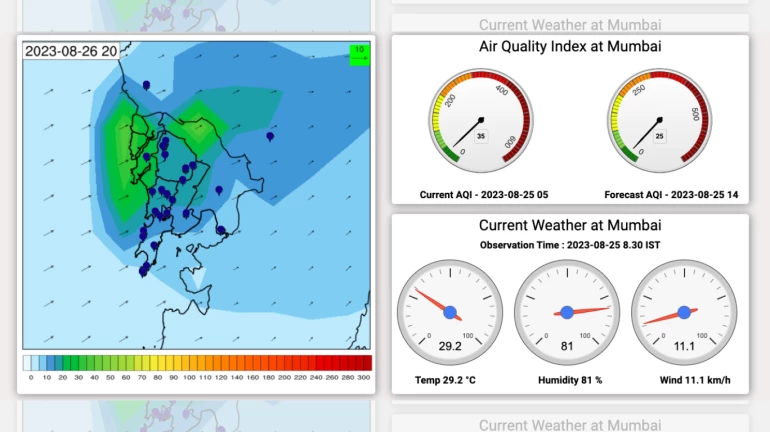Viewport: 770px width, 432px height.
Task: Click the Forecast AQI - 2023-08-25 14 label
Action: (671, 194)
